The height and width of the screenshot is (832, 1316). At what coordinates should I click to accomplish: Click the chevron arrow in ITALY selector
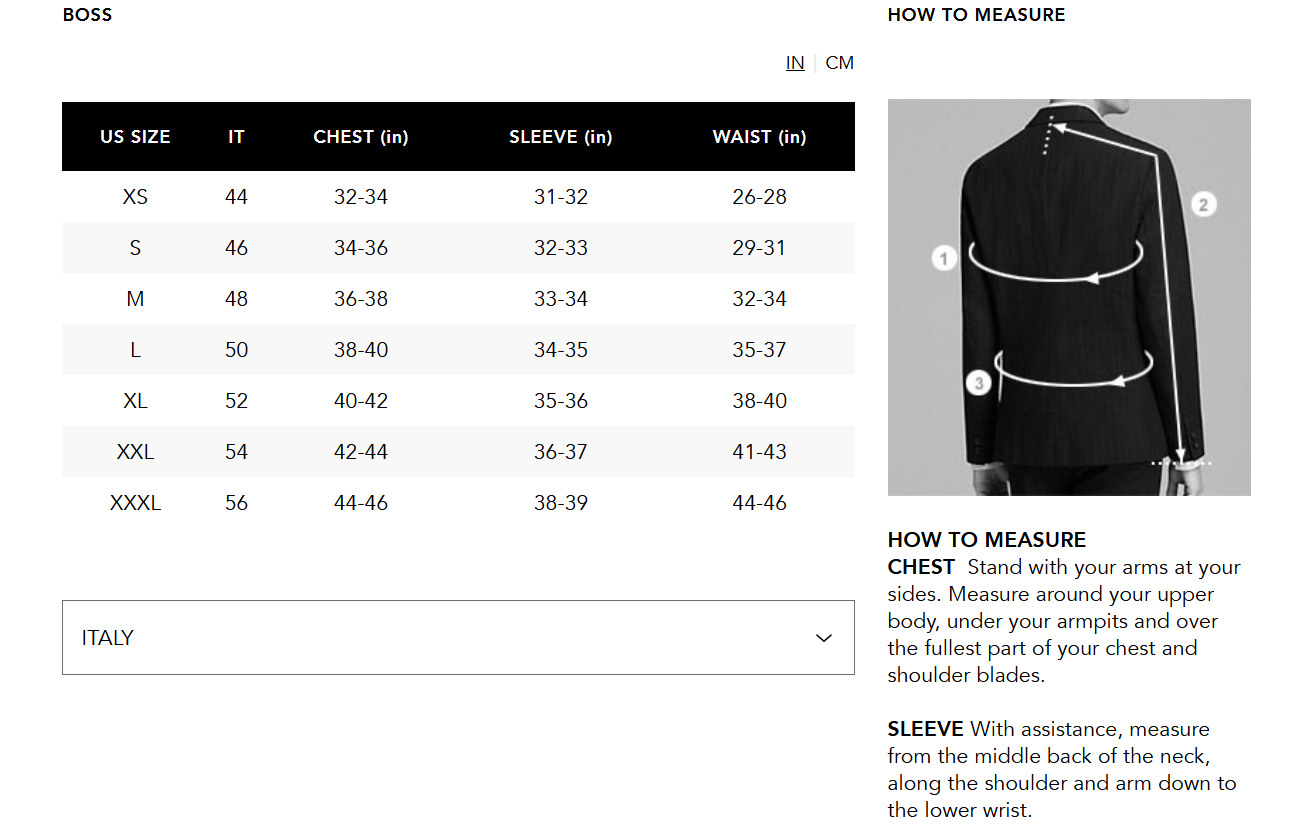point(824,638)
